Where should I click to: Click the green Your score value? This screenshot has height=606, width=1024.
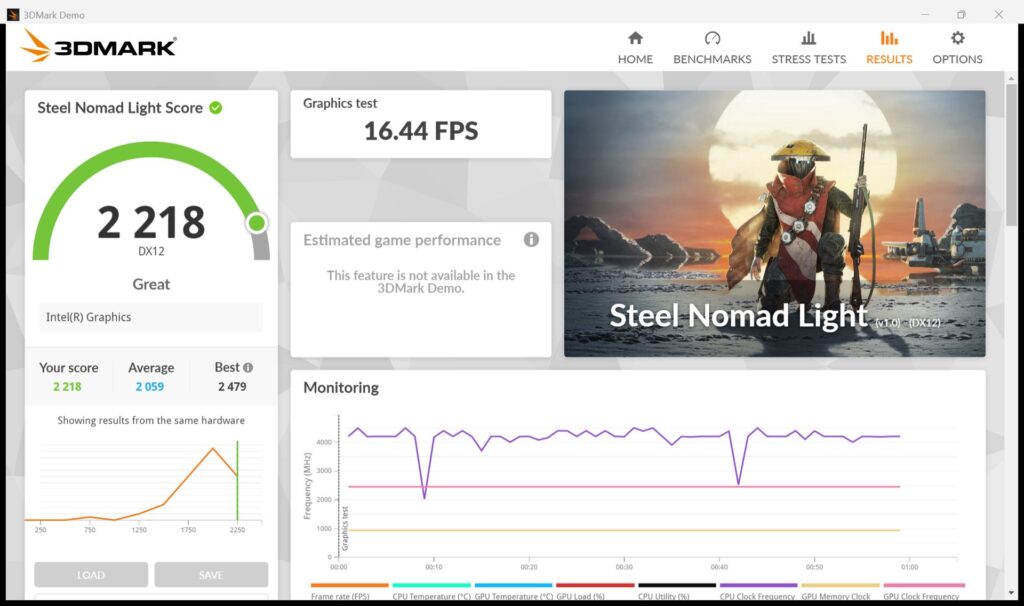(x=67, y=387)
